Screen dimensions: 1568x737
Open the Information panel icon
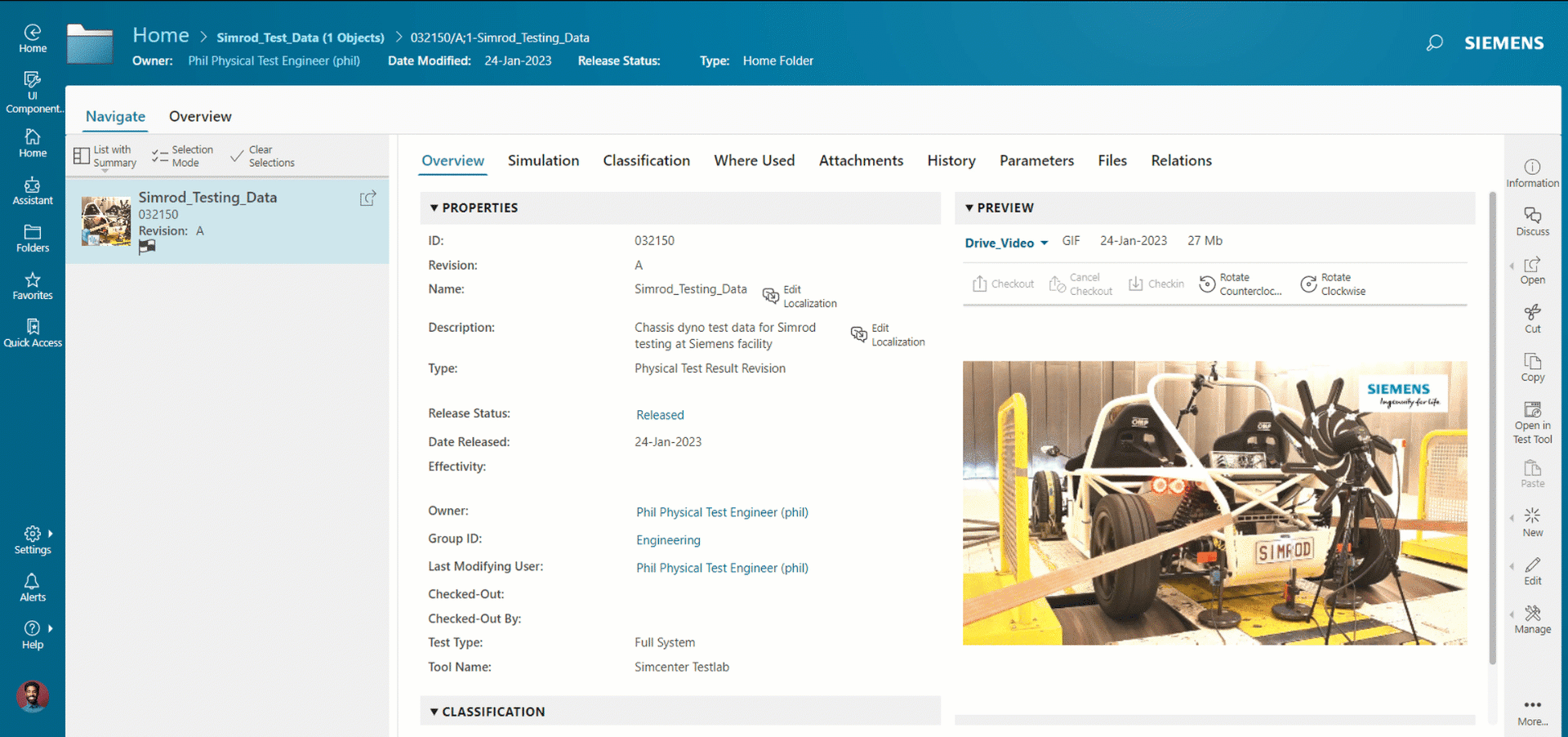(x=1532, y=172)
